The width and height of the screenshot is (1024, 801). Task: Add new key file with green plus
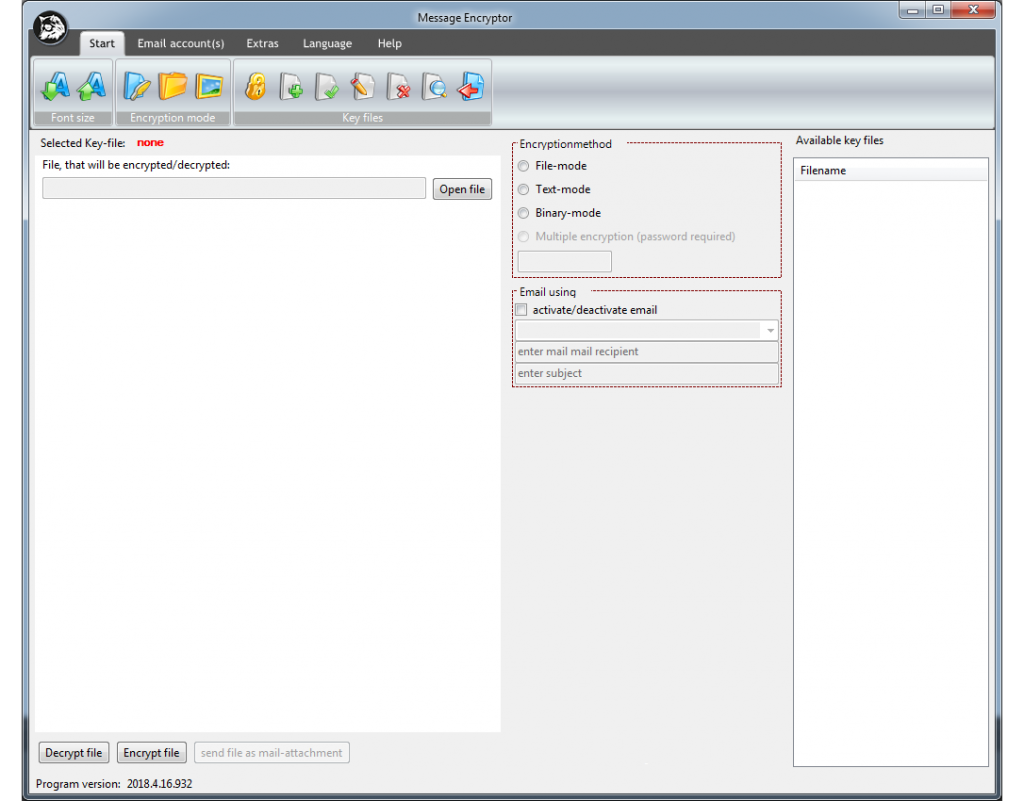point(291,87)
